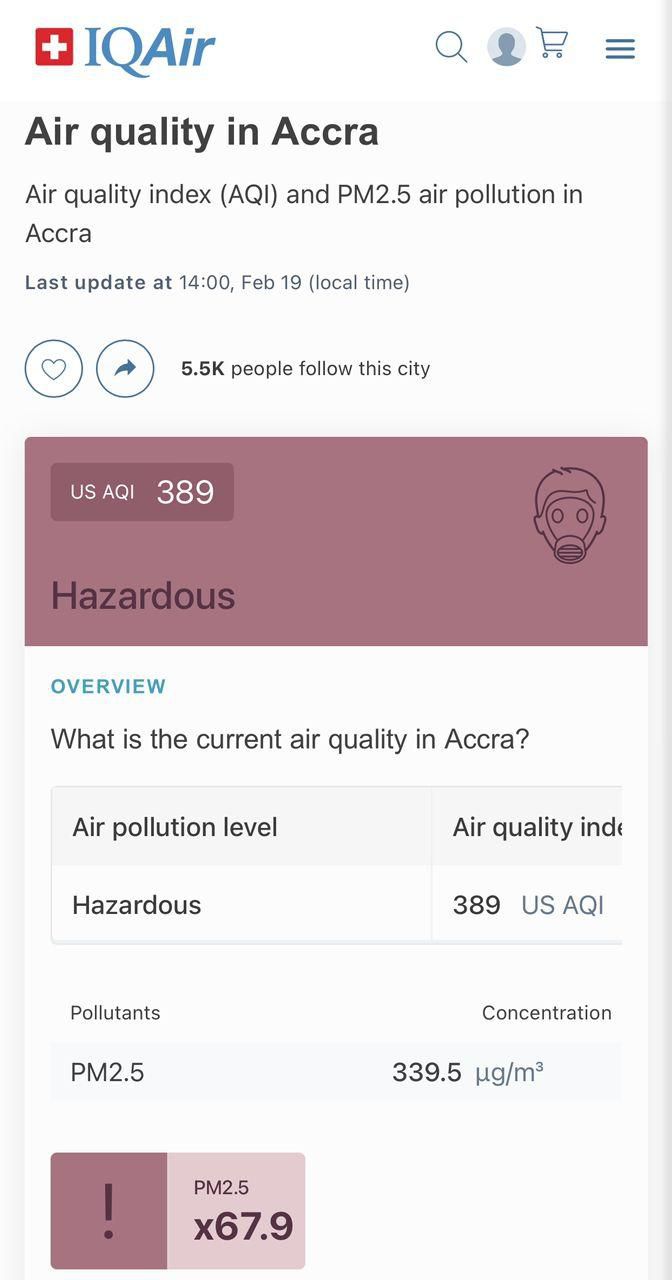Click the OVERVIEW section label
Image resolution: width=672 pixels, height=1280 pixels.
(x=108, y=686)
